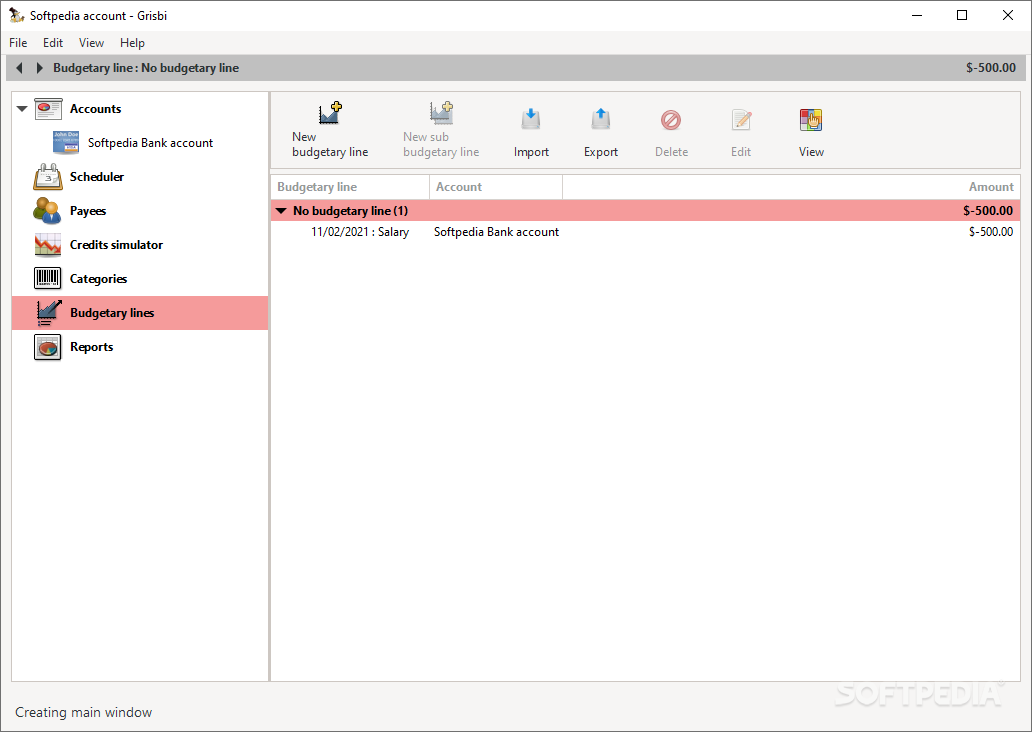The height and width of the screenshot is (732, 1032).
Task: Click the Budgetary lines graph icon
Action: click(x=48, y=313)
